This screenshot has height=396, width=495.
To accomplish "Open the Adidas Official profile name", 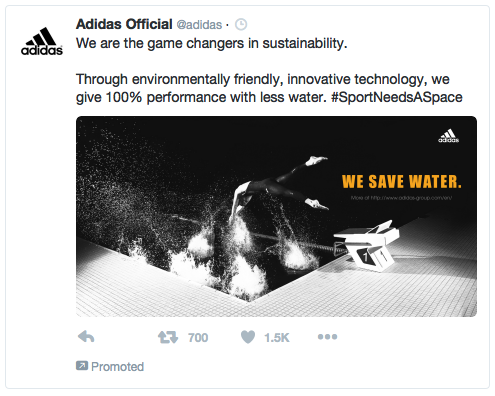I will tap(124, 24).
